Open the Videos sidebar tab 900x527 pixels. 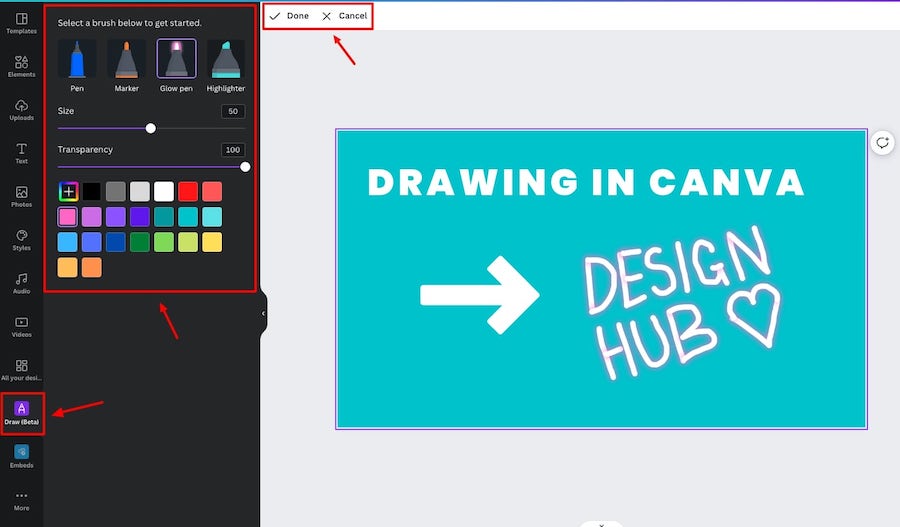coord(21,327)
